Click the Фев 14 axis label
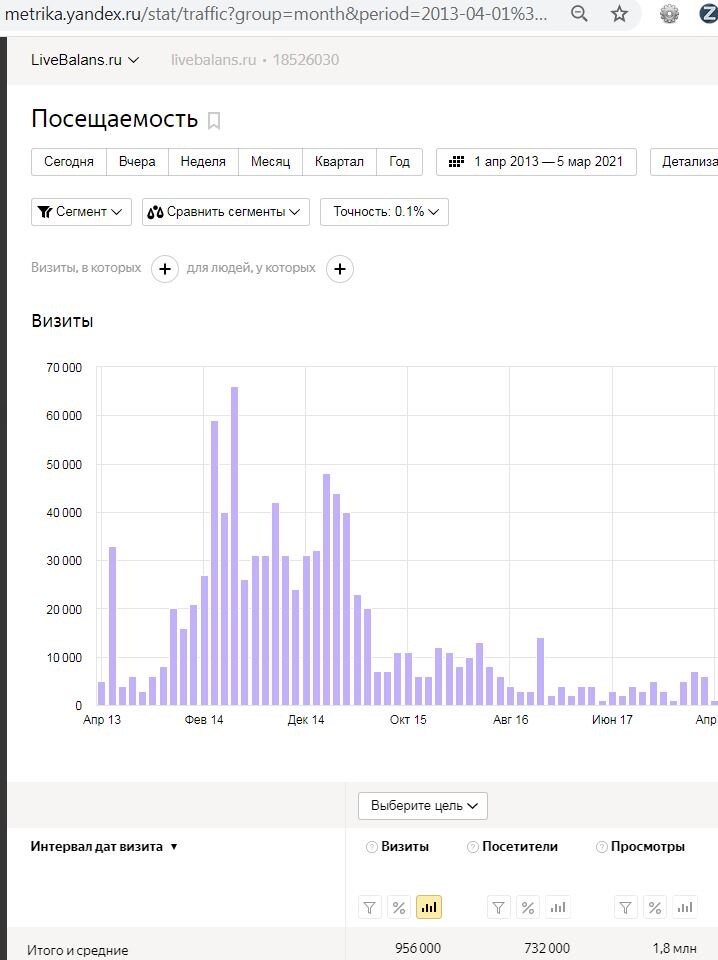Screen dimensions: 718x960 [204, 720]
